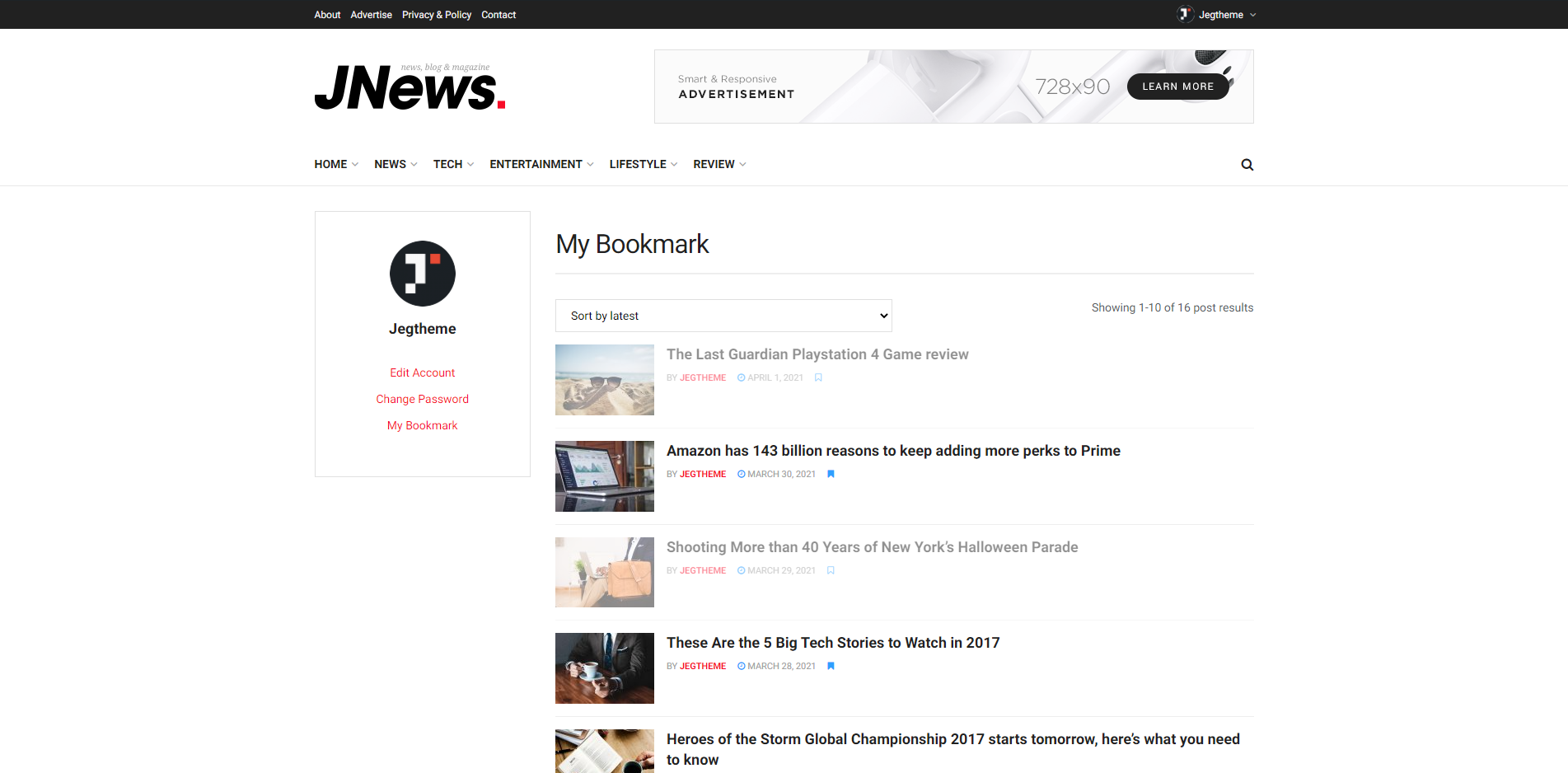Viewport: 1568px width, 773px height.
Task: Toggle bookmark on The Last Guardian post
Action: [x=818, y=377]
